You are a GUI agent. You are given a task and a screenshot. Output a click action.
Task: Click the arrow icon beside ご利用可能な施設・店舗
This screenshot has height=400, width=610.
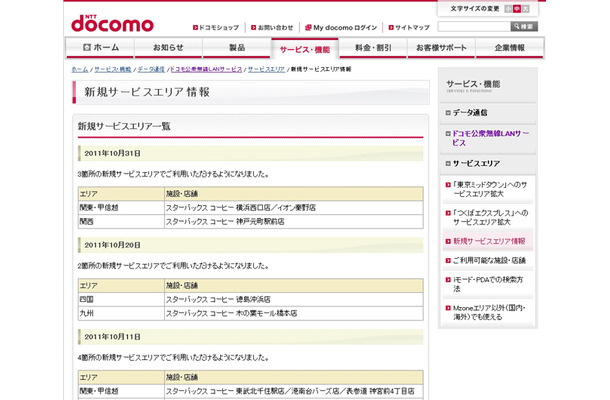[448, 260]
